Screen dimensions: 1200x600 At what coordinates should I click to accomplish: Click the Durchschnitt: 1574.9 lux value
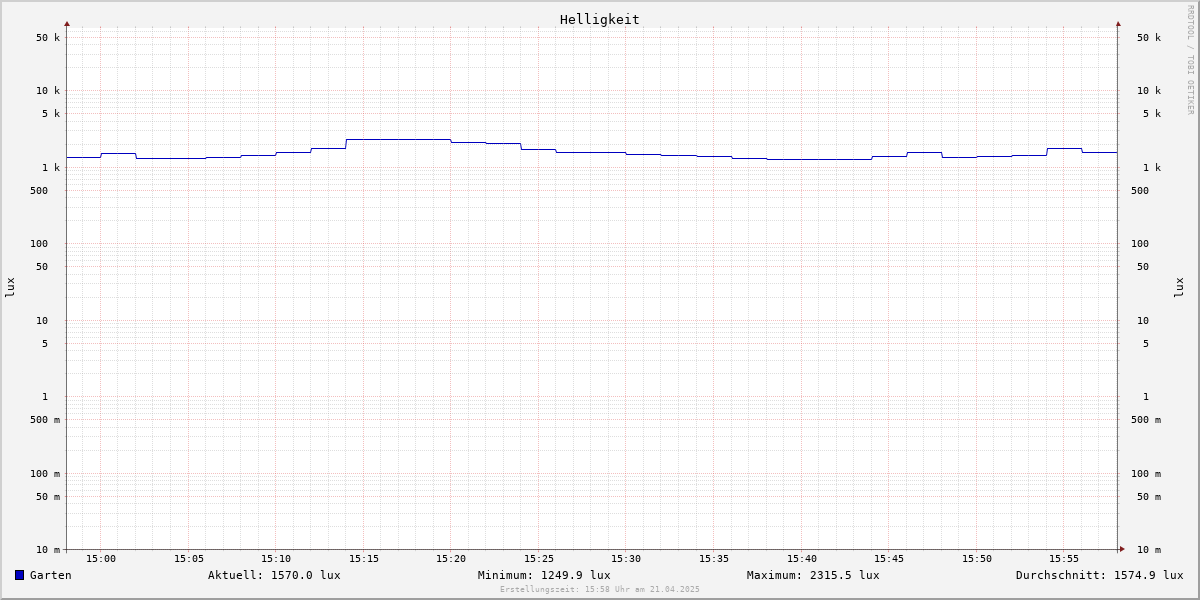coord(1100,575)
